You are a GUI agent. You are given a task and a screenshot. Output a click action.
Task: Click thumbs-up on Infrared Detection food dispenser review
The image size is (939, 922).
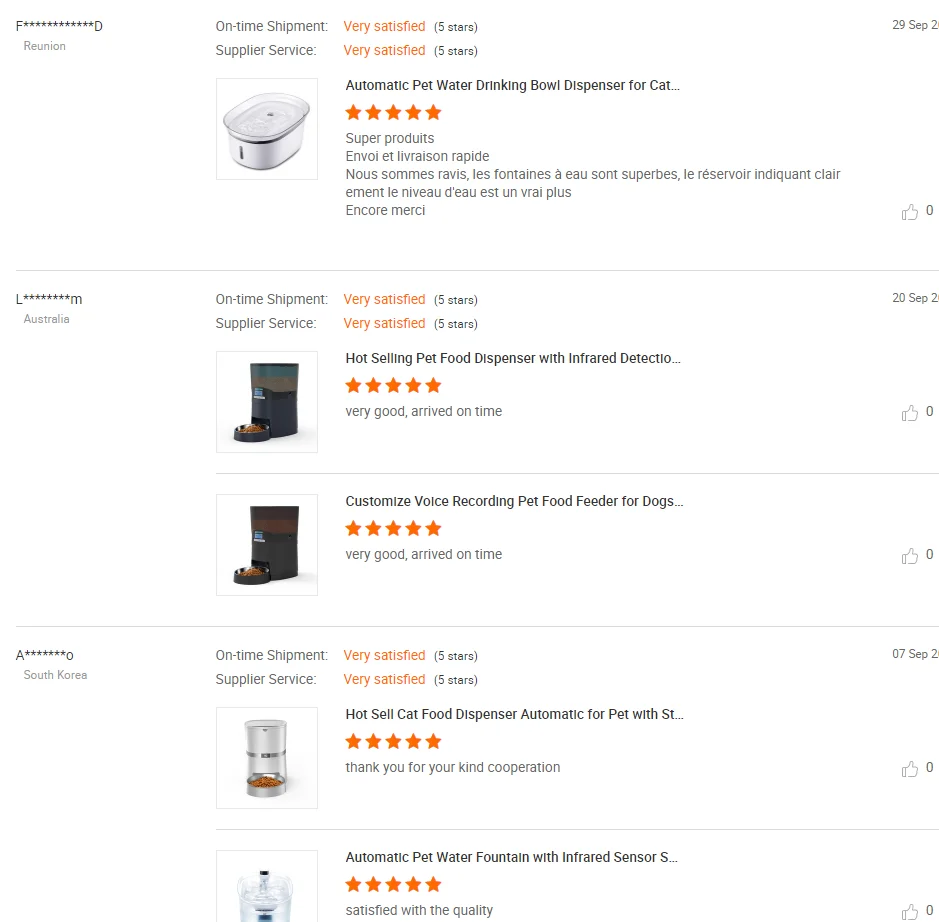coord(909,413)
